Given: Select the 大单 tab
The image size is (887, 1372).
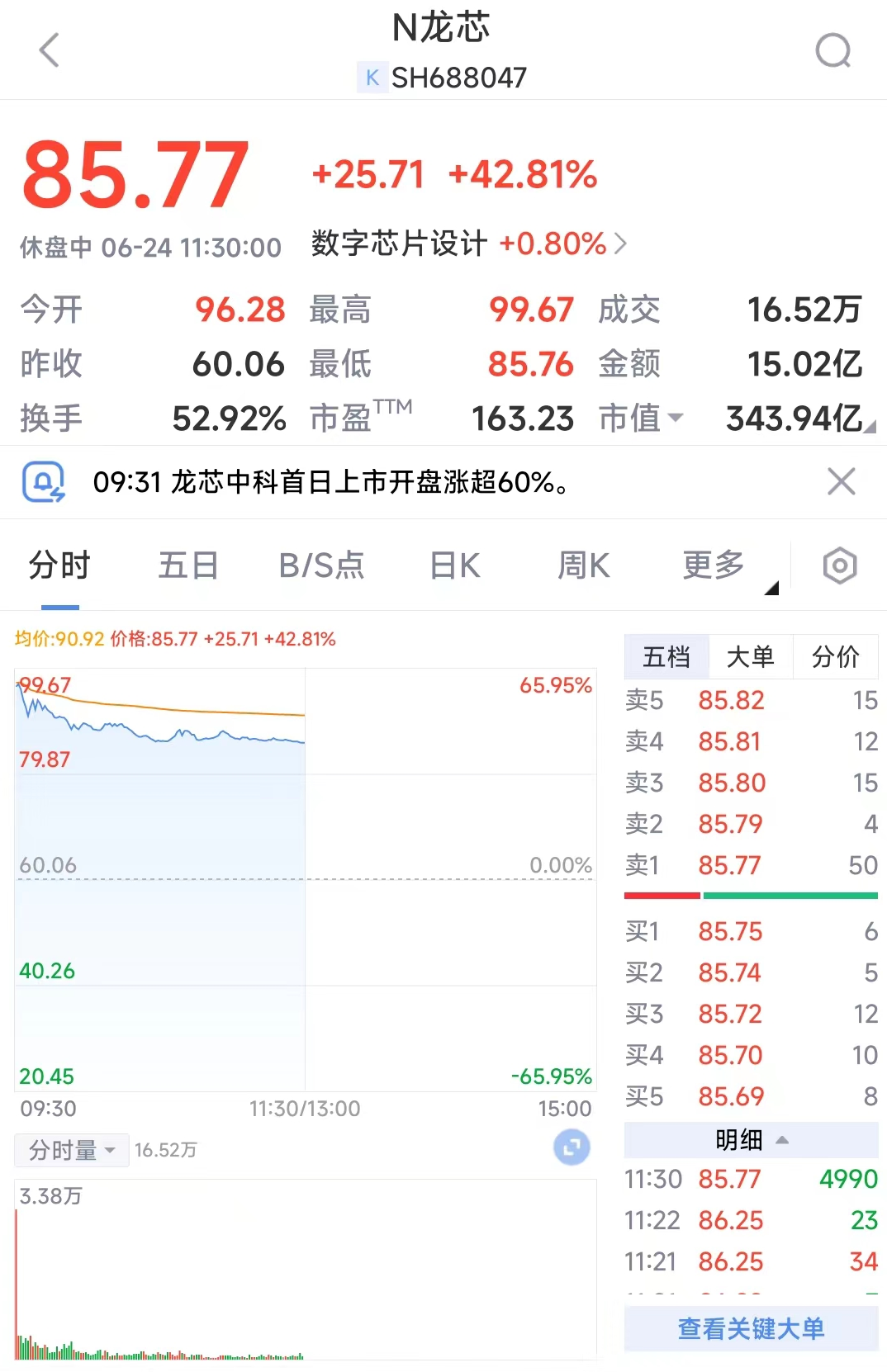Looking at the screenshot, I should [751, 656].
